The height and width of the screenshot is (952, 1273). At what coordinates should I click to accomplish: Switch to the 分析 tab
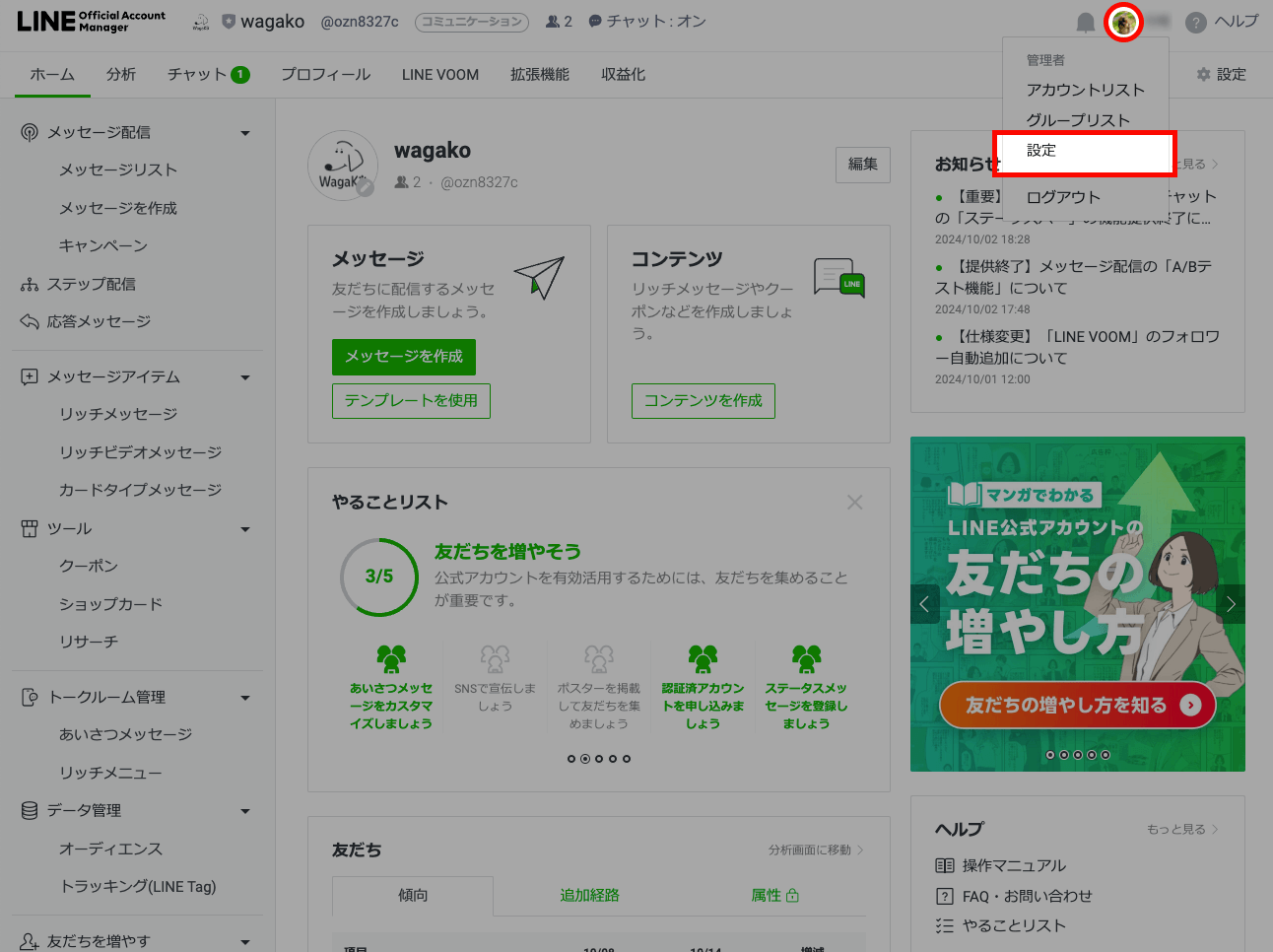pyautogui.click(x=121, y=75)
